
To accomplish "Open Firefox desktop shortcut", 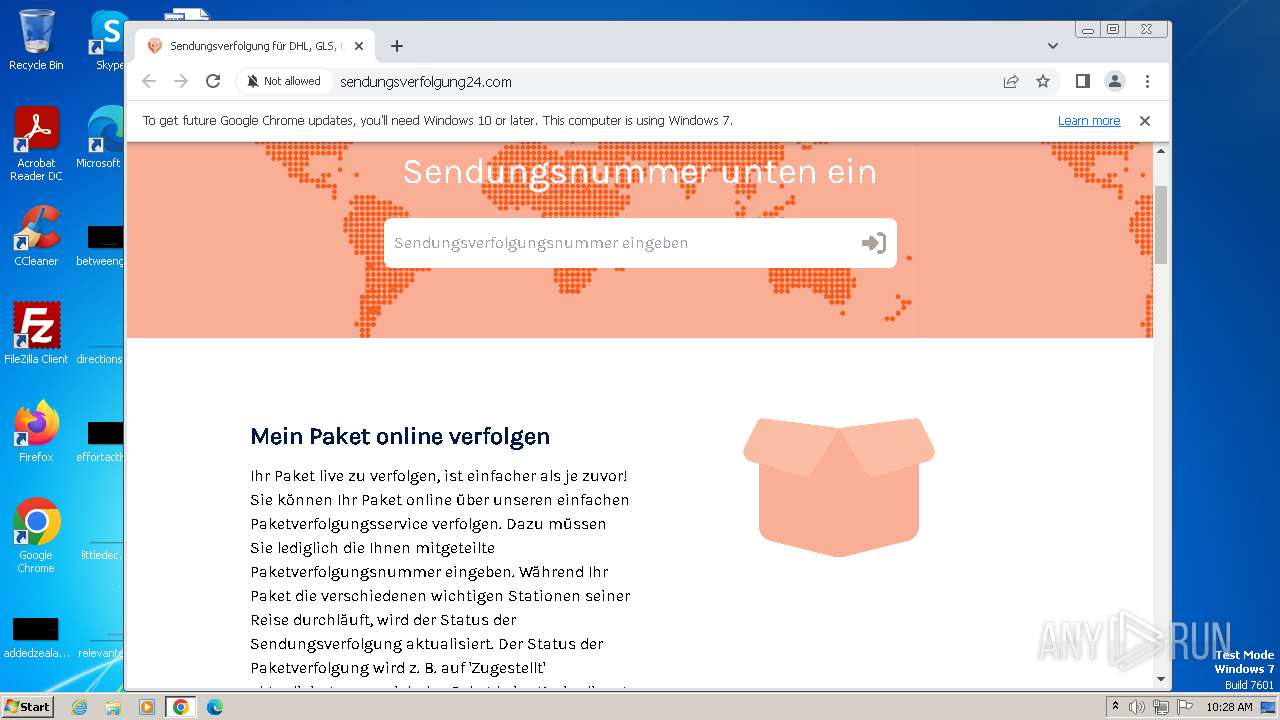I will [x=36, y=432].
